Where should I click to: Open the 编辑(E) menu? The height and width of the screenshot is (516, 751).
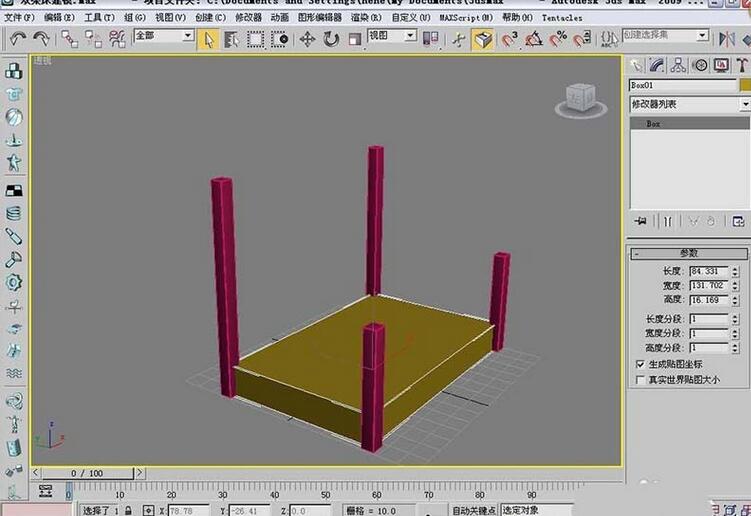[59, 18]
